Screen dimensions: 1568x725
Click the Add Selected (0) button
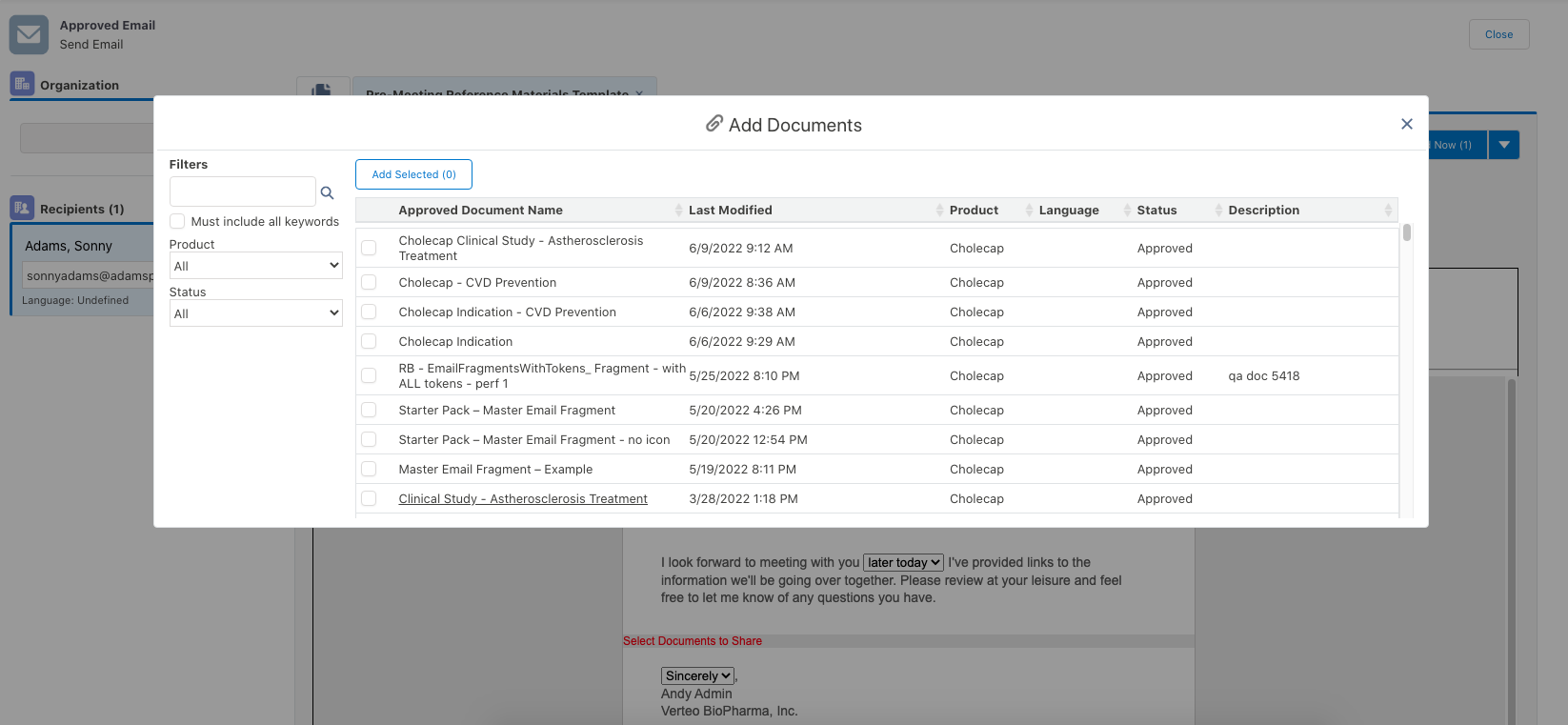tap(413, 174)
